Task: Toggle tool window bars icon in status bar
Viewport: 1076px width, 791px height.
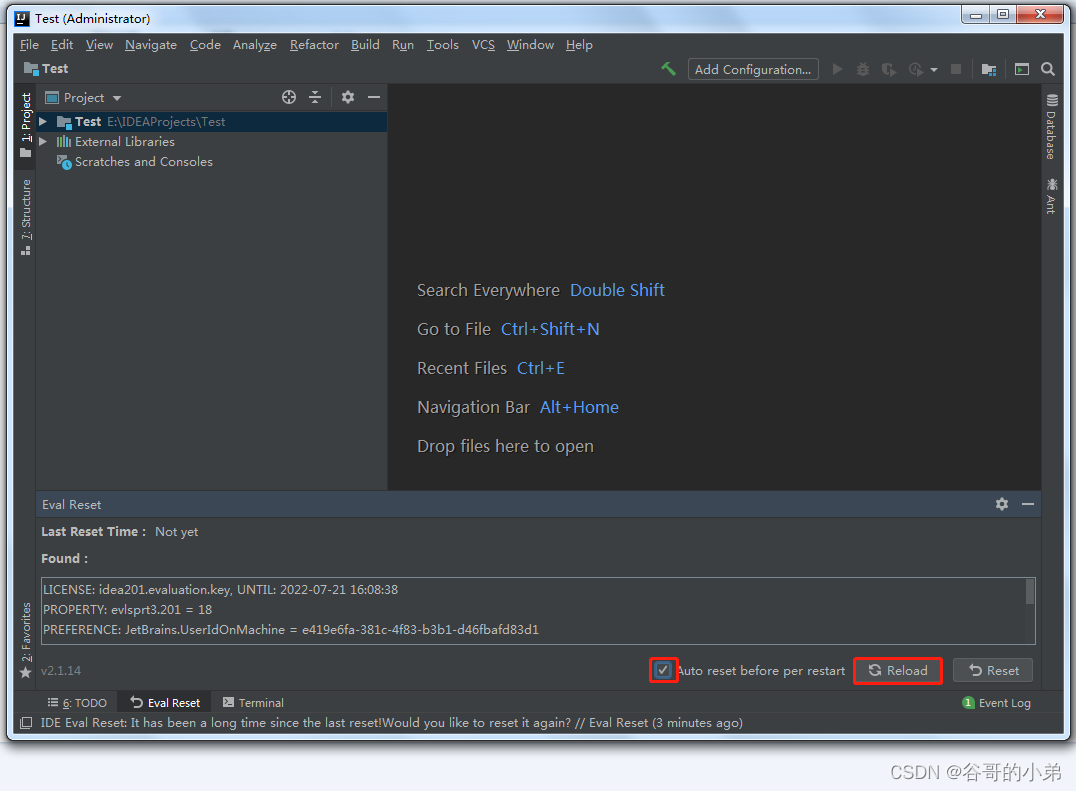Action: pos(26,723)
